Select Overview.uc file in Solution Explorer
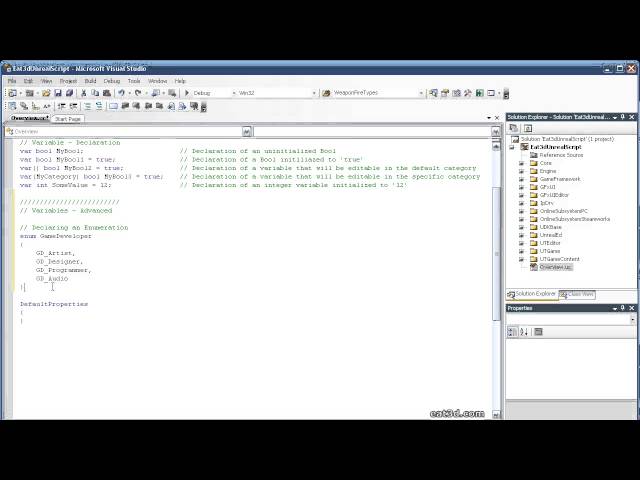The height and width of the screenshot is (480, 640). pos(556,267)
